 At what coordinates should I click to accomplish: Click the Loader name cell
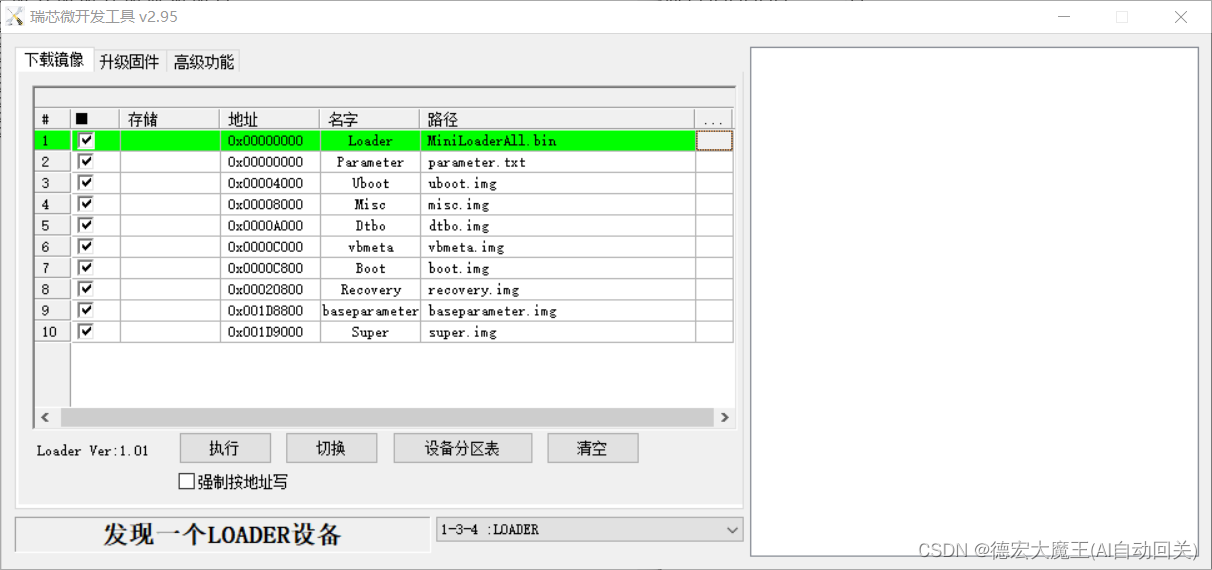370,141
